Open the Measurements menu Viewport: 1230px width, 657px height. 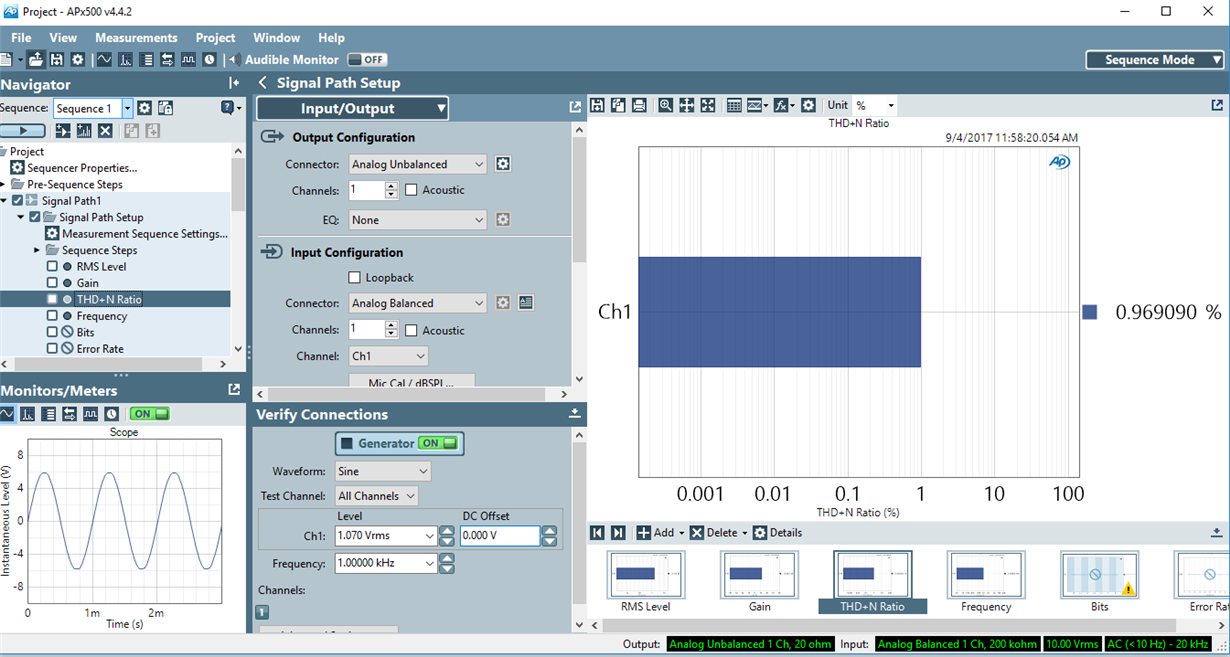pos(136,38)
